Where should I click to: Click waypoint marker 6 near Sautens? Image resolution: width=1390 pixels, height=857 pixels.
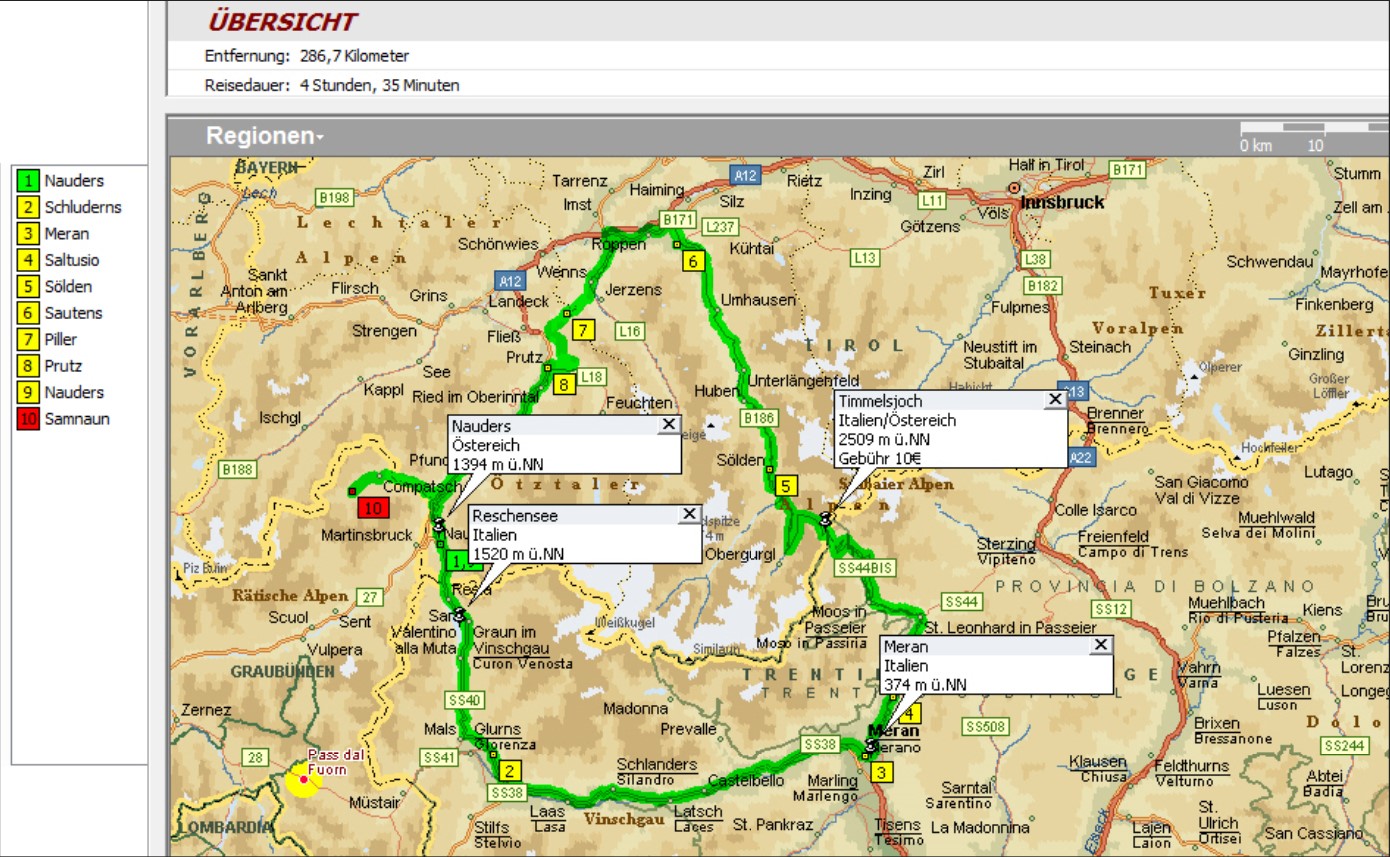click(x=693, y=261)
